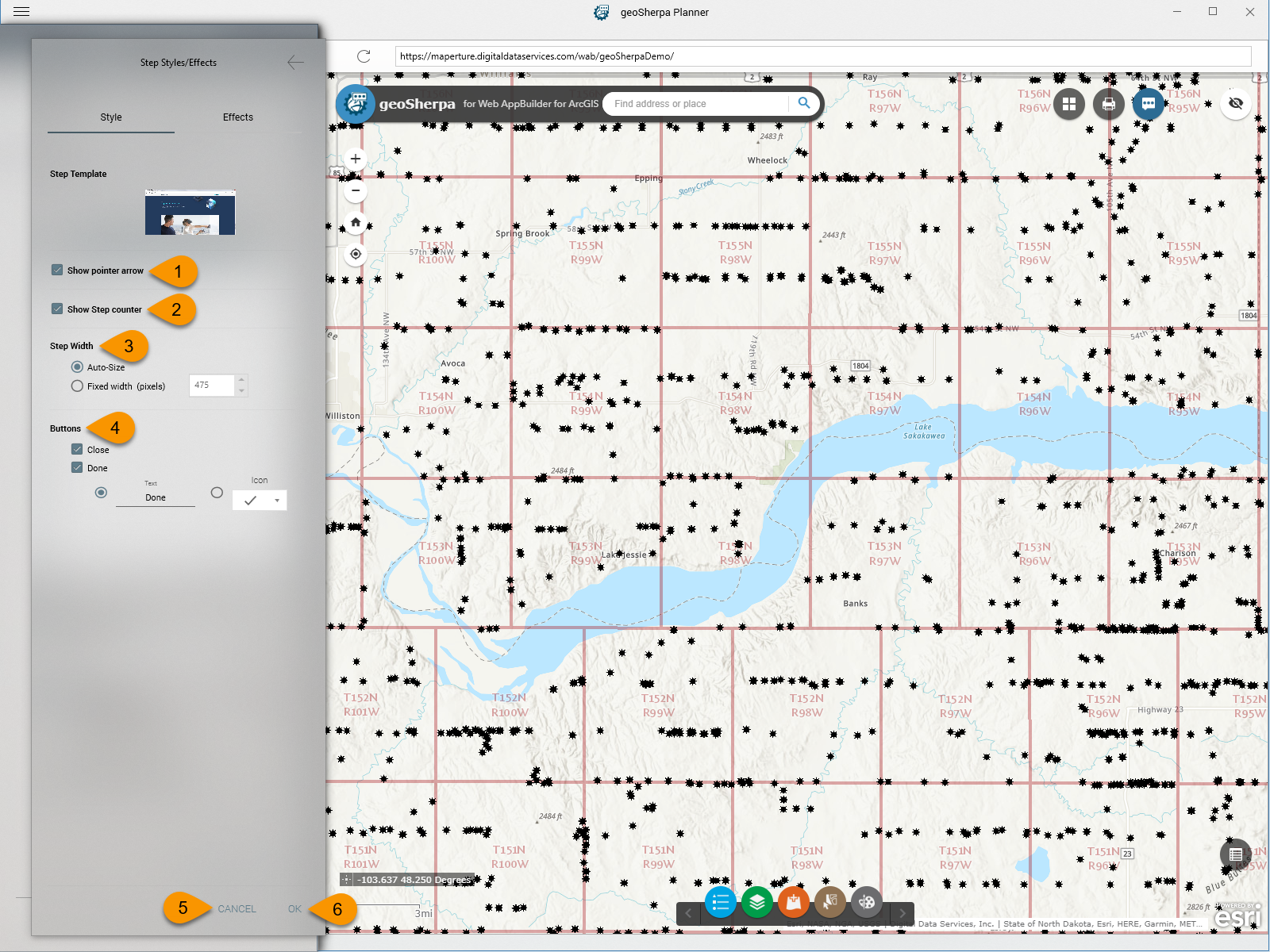Open the geoSherpa chat-bubble widget
1270x952 pixels.
tap(1149, 104)
